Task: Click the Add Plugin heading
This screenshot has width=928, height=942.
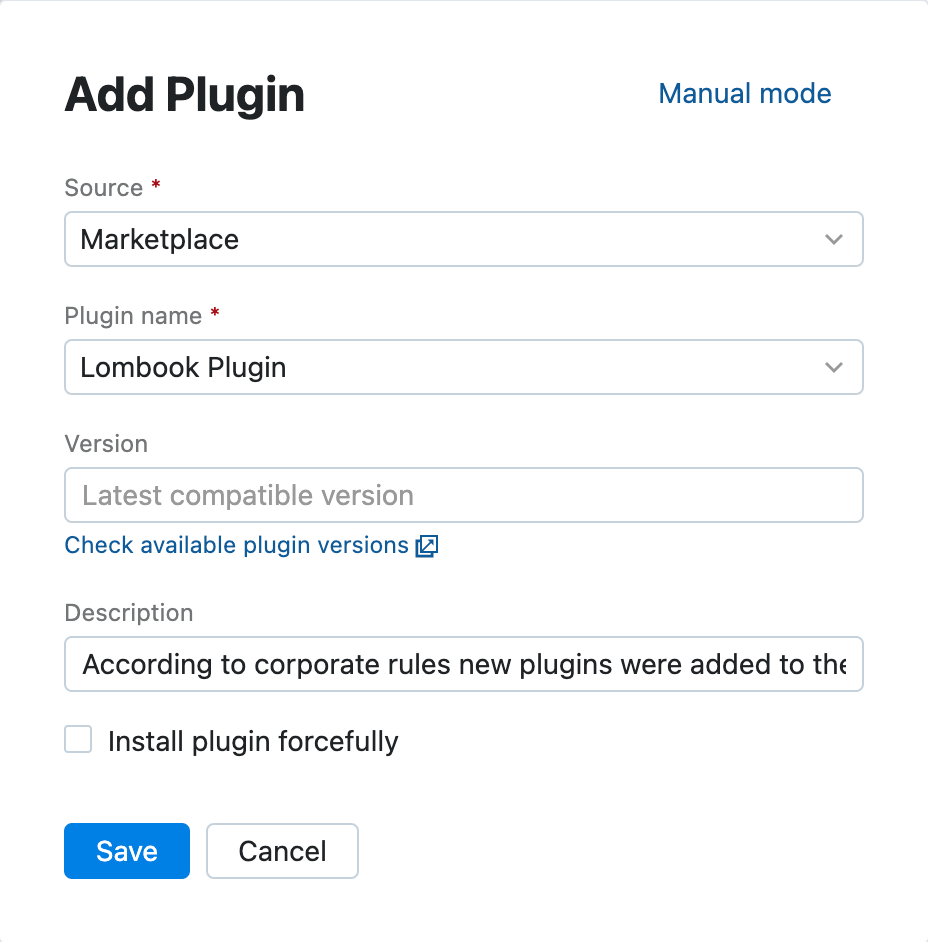Action: point(184,93)
